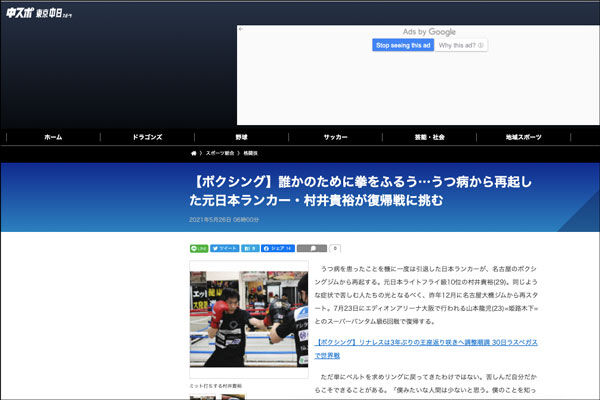
Task: Go to スポーツ総合 in the breadcrumb
Action: coord(220,153)
